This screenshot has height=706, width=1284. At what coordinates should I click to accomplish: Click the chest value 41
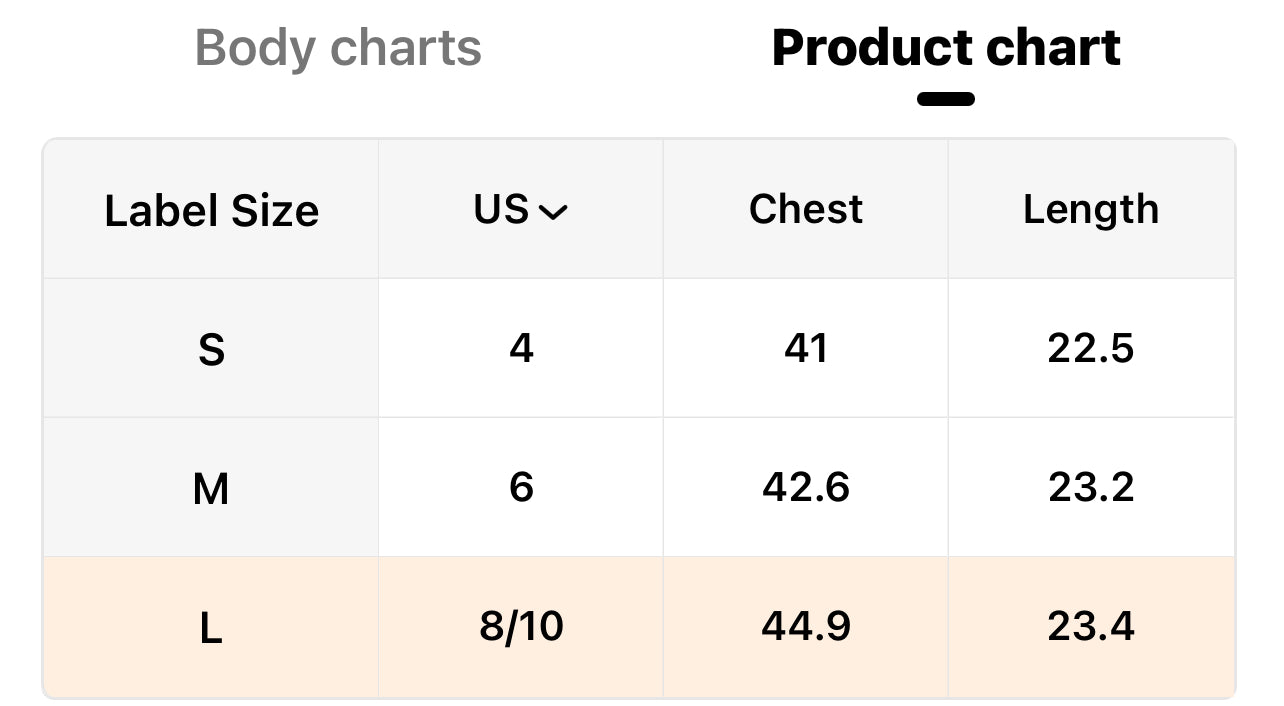(806, 348)
